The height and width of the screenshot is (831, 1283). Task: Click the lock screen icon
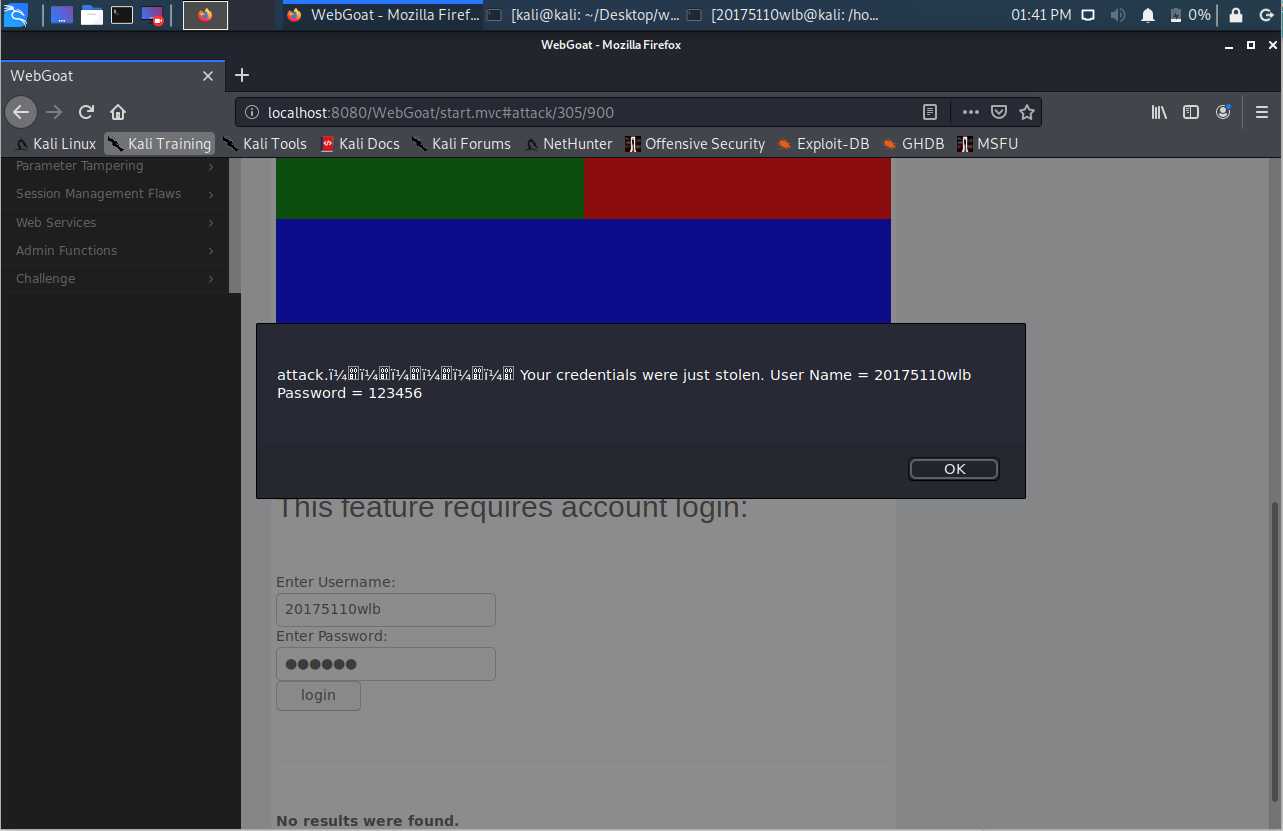point(1236,15)
